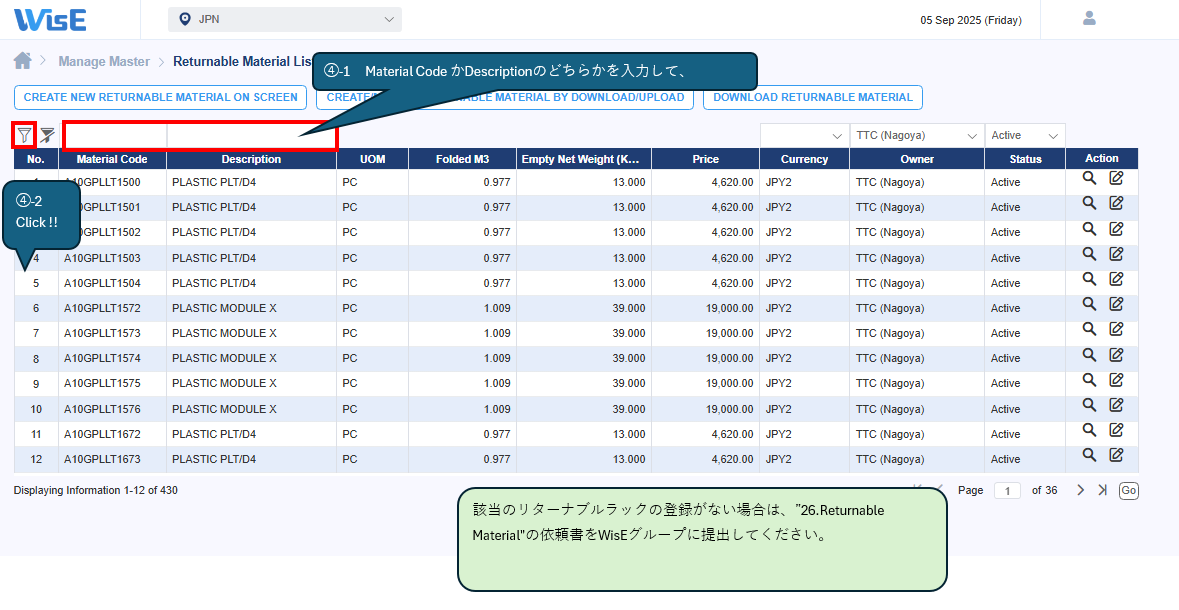
Task: View details of material A10GPLLT1575
Action: (1089, 380)
